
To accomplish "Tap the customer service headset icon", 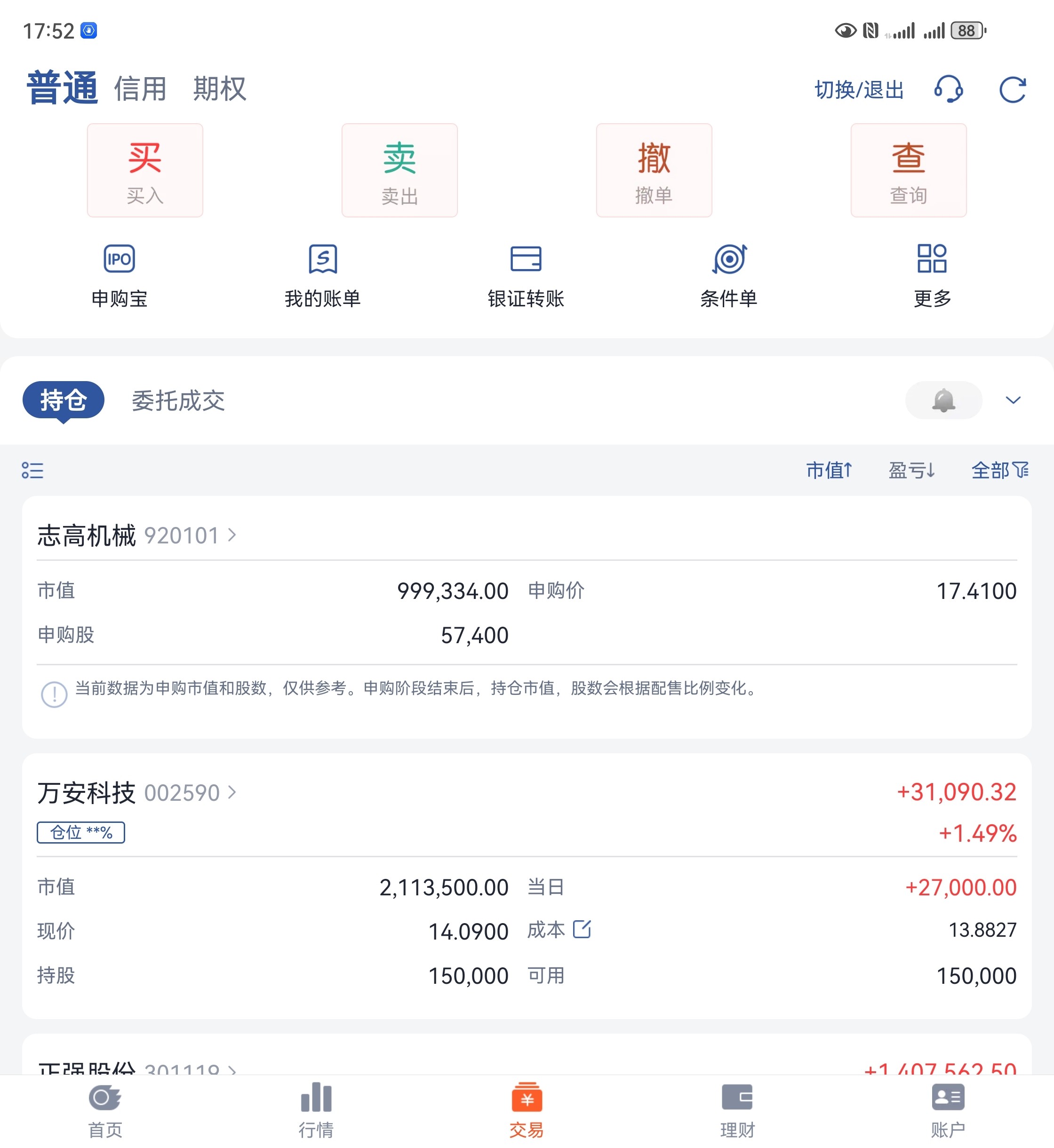I will 949,89.
